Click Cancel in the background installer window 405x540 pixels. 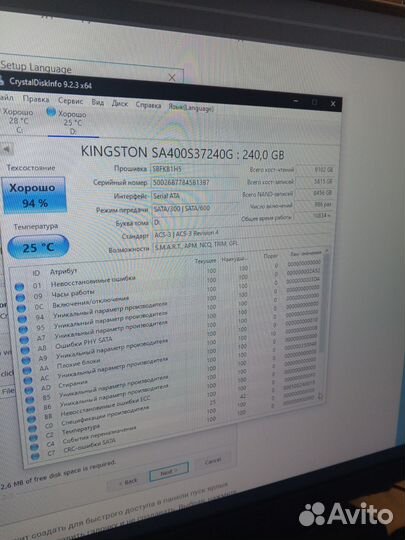coord(213,461)
